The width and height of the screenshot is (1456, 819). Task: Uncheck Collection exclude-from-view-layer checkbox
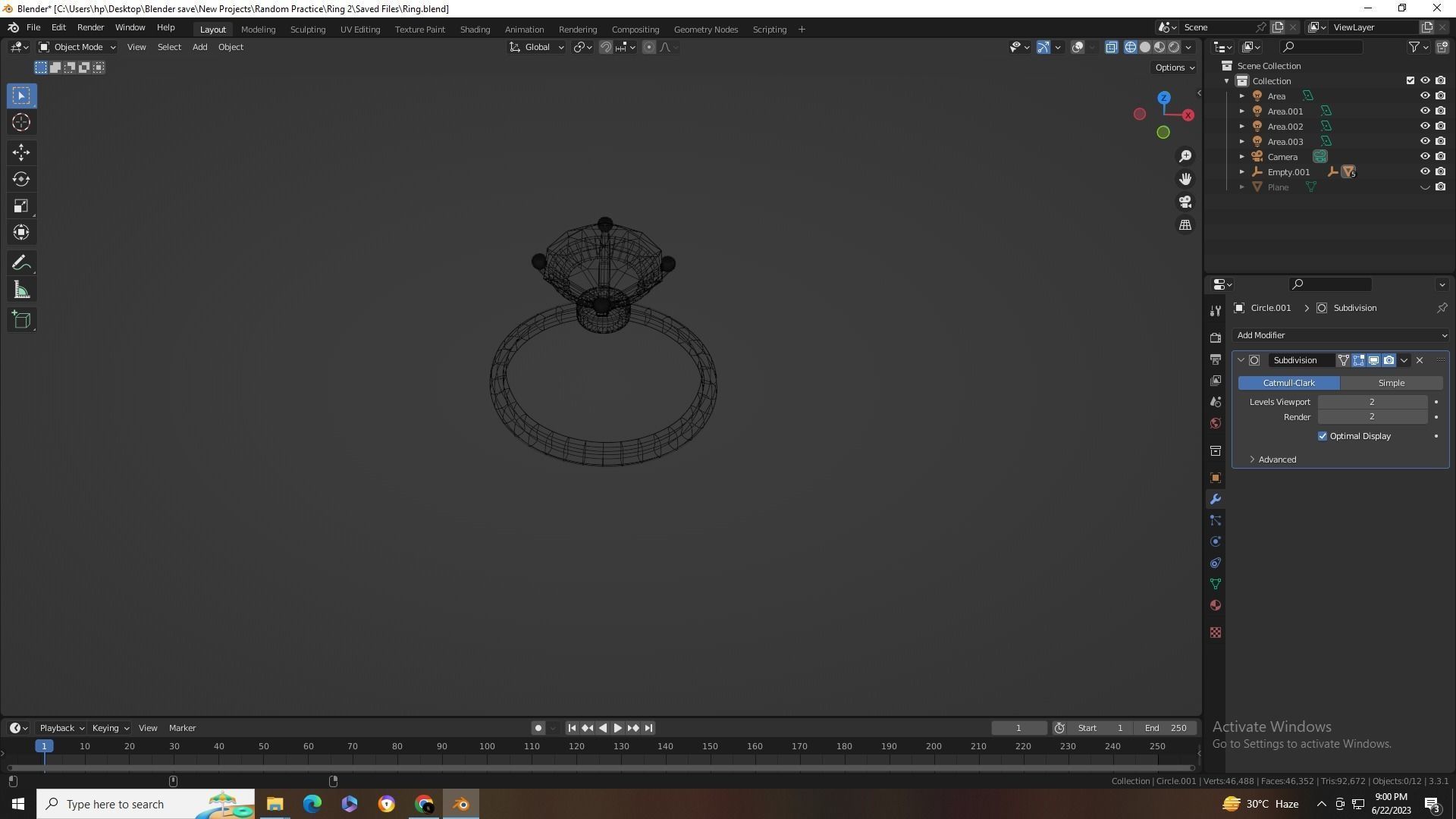1410,80
